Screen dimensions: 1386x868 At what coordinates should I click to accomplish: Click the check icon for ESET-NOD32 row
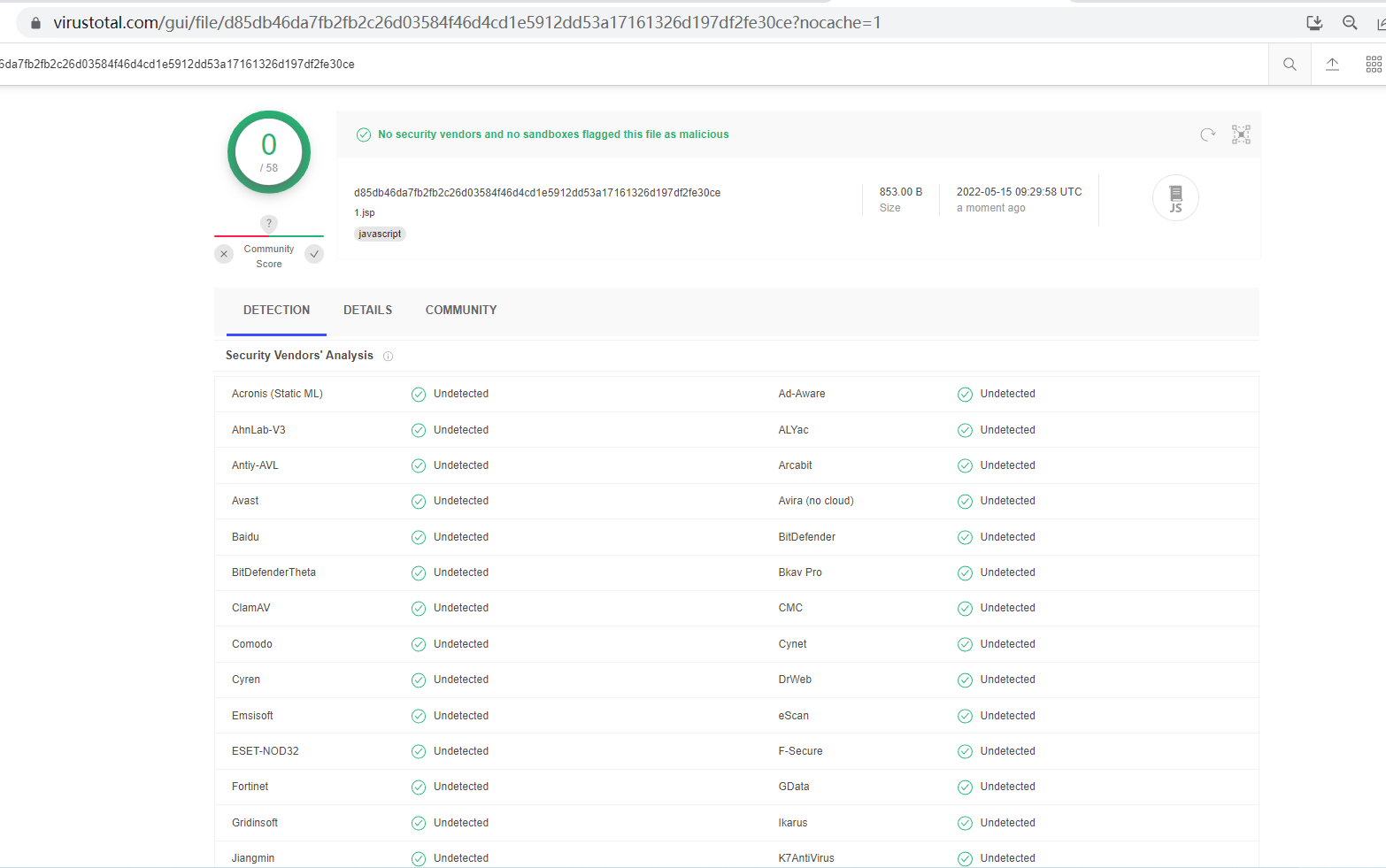419,751
